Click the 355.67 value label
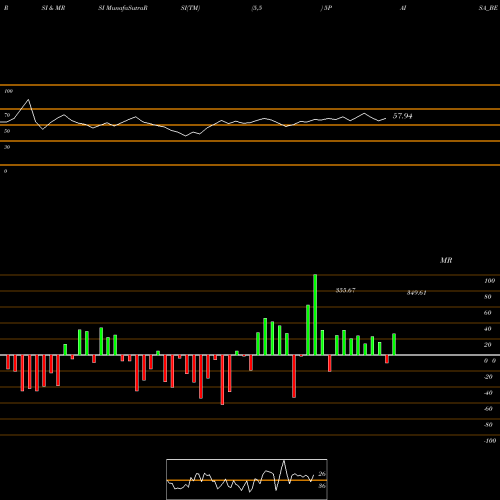Screen dimensions: 500x500 tap(345, 290)
